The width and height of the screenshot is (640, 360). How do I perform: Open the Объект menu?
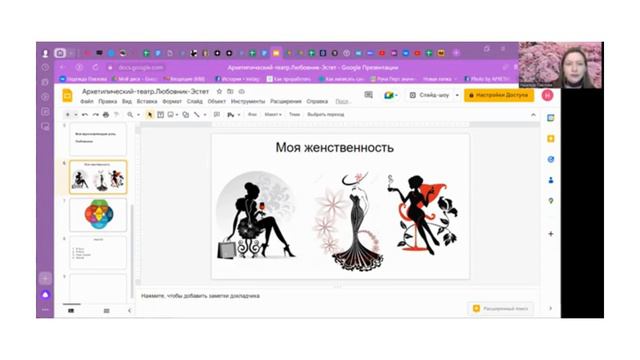pos(217,101)
